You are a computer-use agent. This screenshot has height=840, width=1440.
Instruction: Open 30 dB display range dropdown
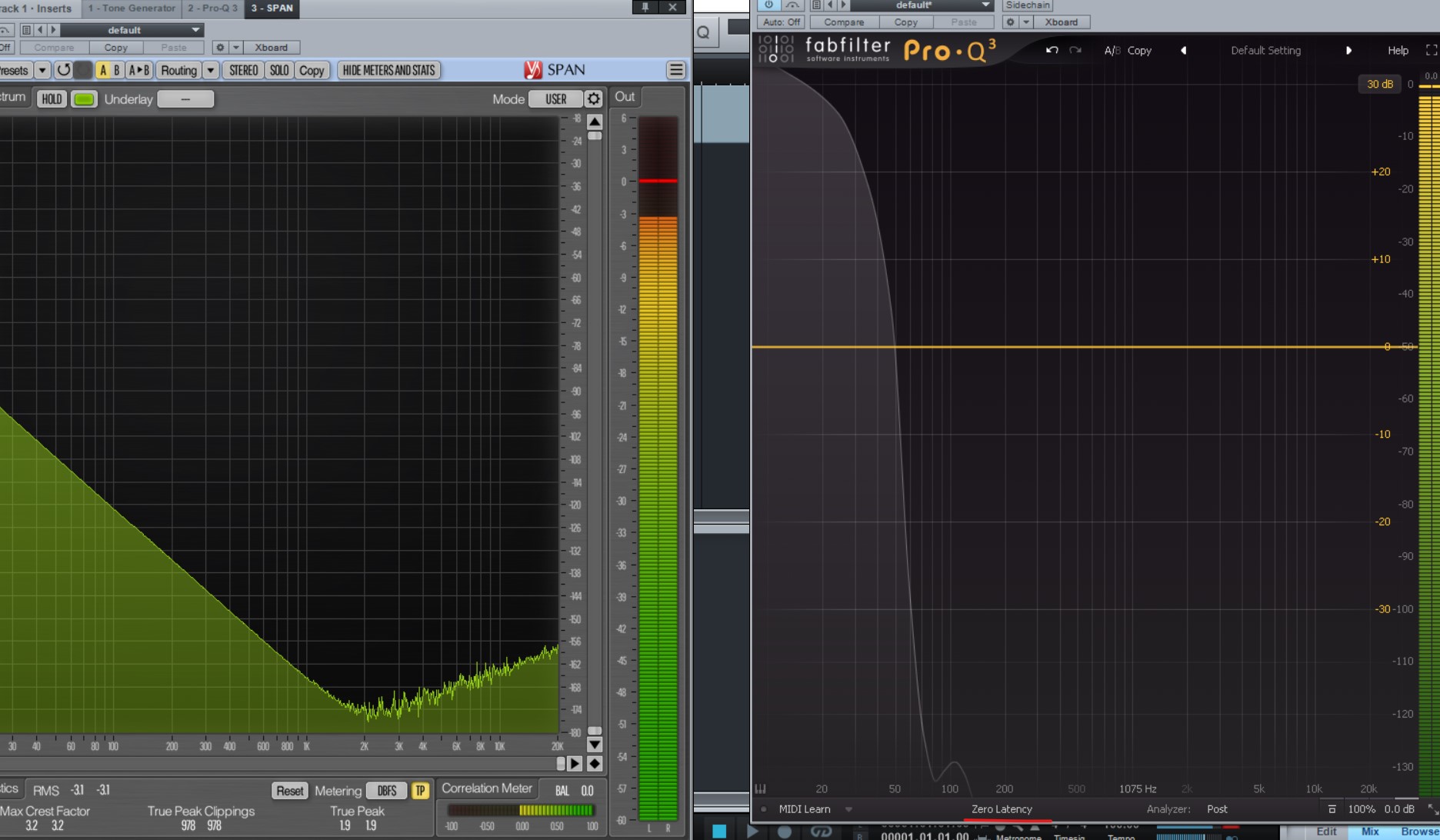point(1380,84)
